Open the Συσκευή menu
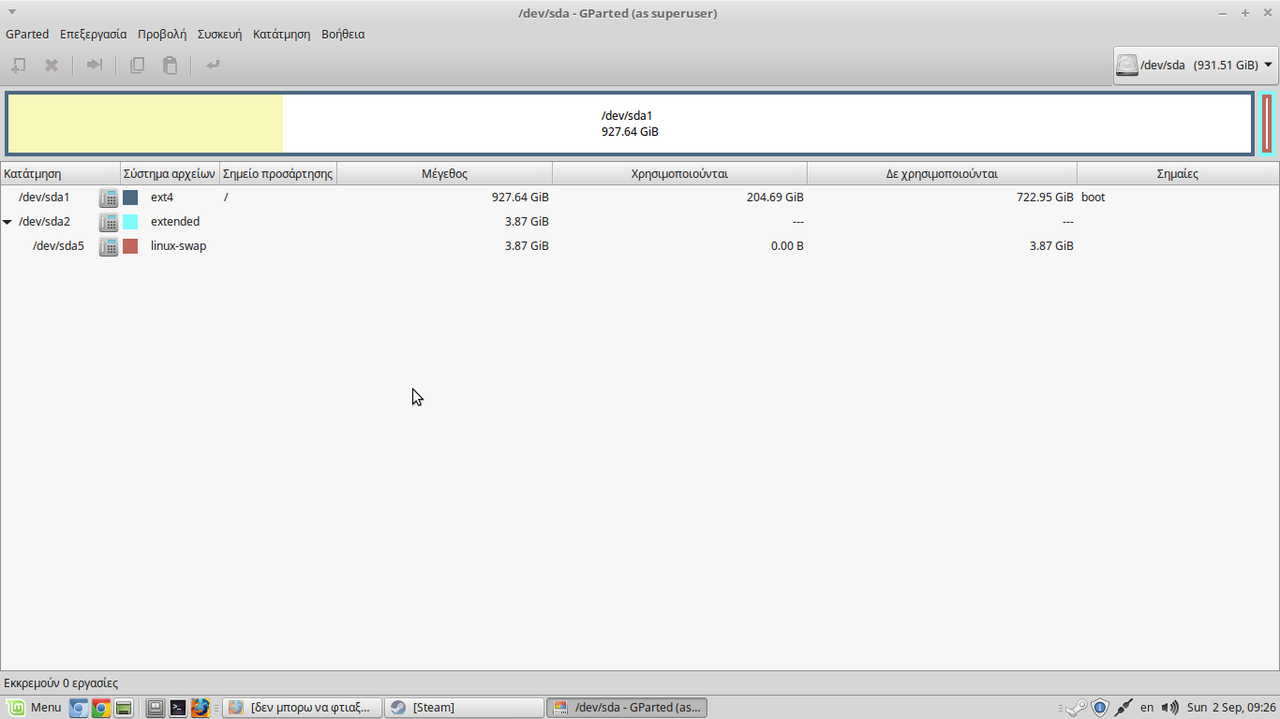This screenshot has width=1280, height=719. click(x=219, y=34)
